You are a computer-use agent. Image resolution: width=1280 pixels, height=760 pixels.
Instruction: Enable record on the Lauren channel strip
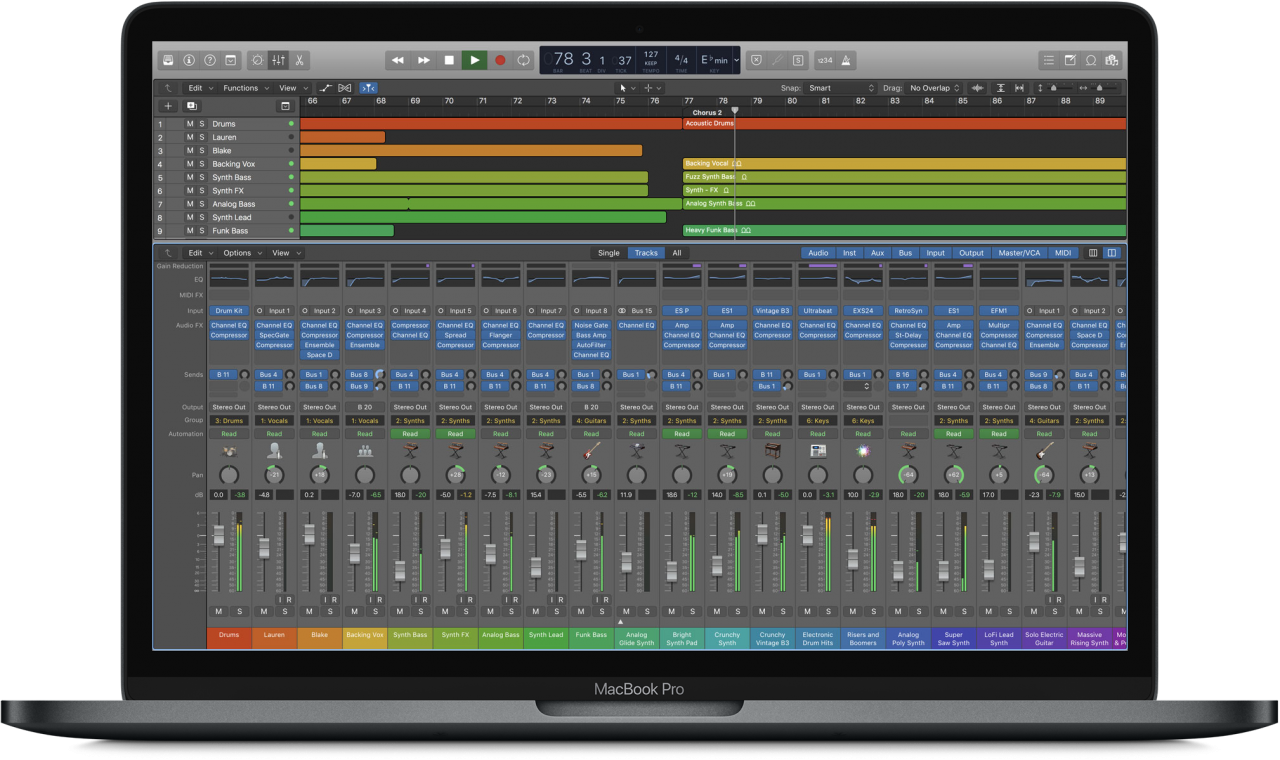coord(289,599)
